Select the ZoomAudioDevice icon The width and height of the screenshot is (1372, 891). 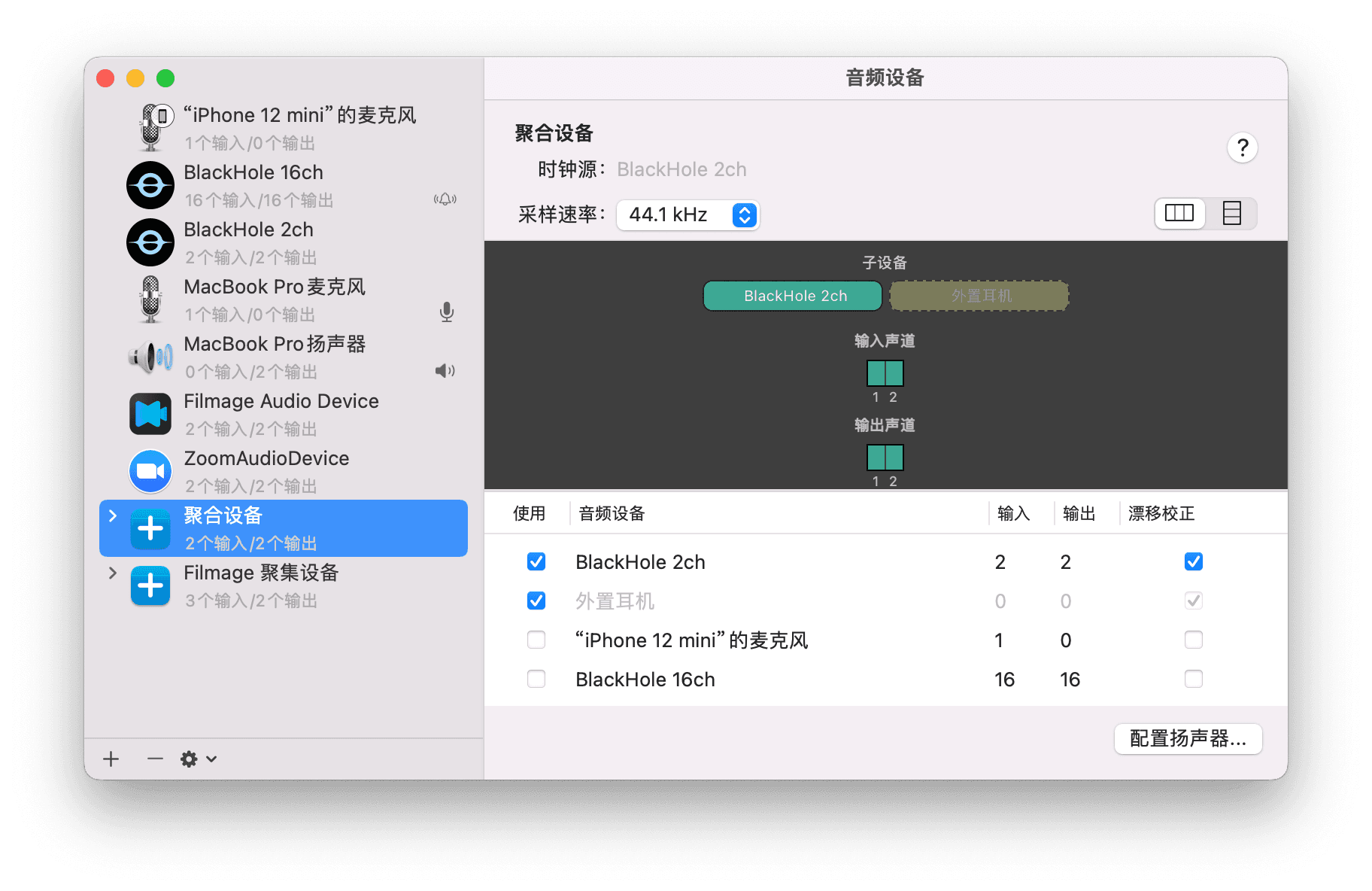click(x=150, y=471)
